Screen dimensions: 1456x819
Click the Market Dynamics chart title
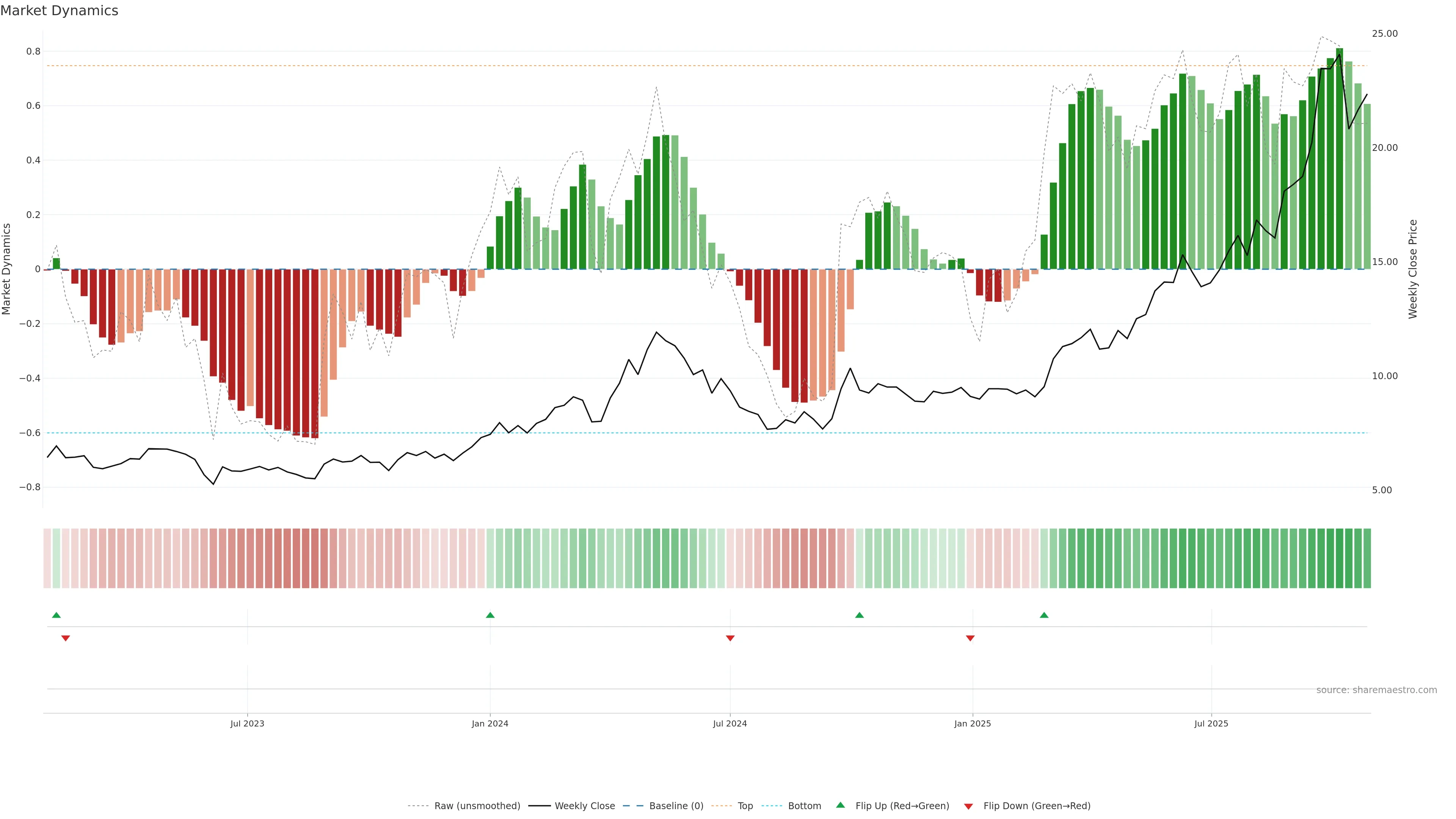coord(60,11)
